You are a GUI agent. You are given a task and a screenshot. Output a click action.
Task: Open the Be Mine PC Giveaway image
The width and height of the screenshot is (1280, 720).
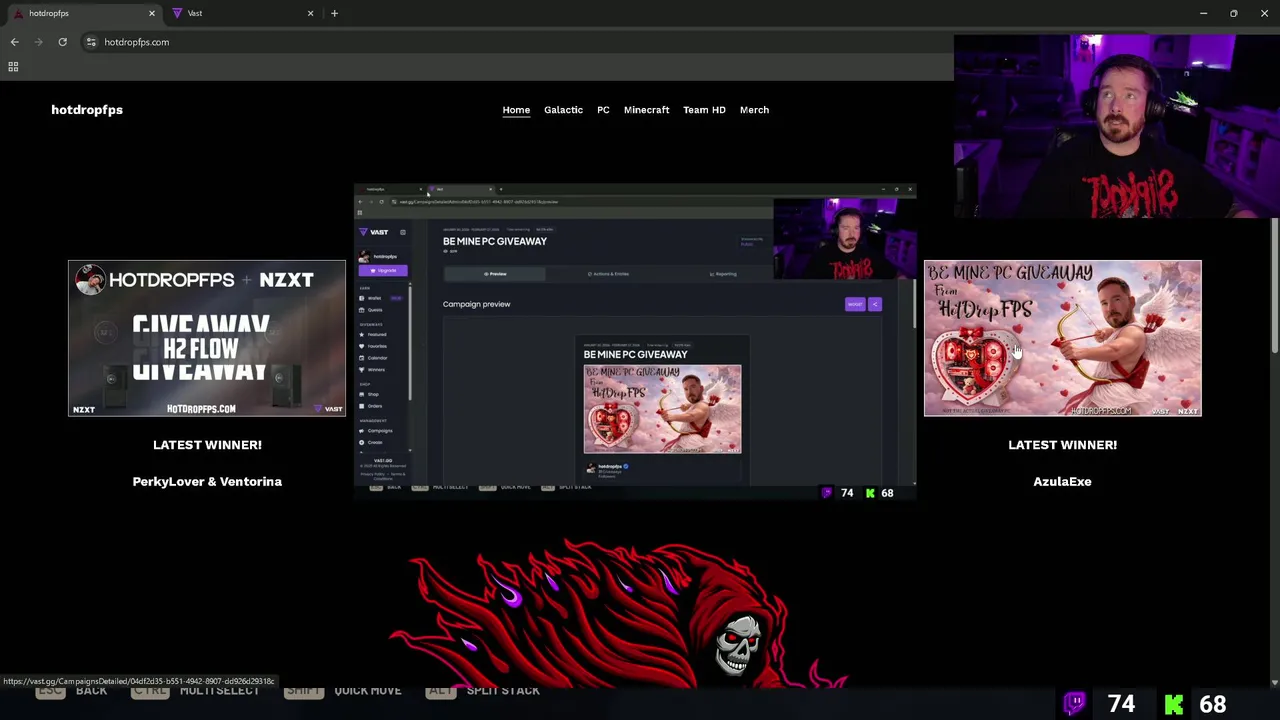(x=1062, y=338)
